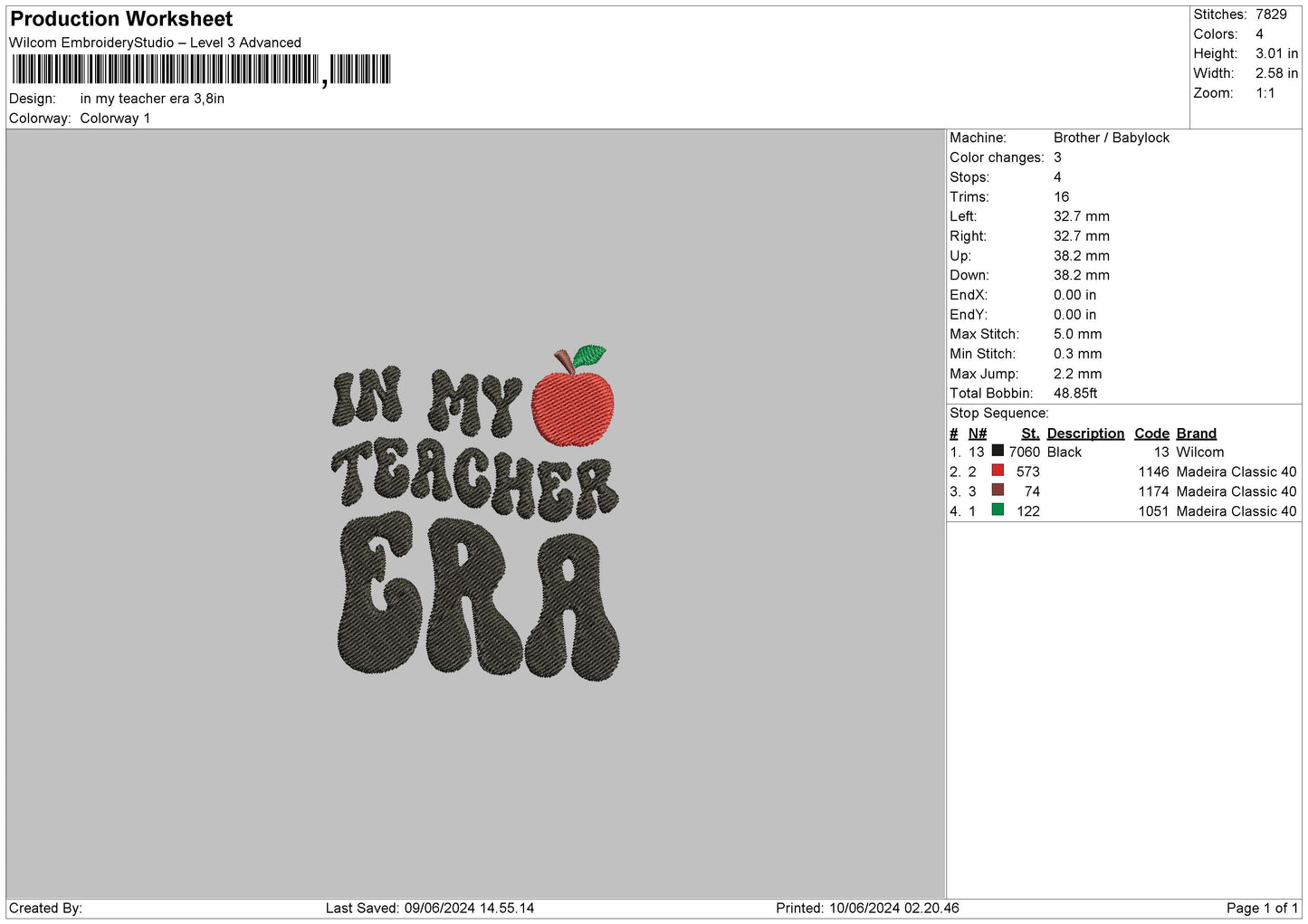This screenshot has width=1308, height=924.
Task: Click the design barcode at top
Action: 201,70
